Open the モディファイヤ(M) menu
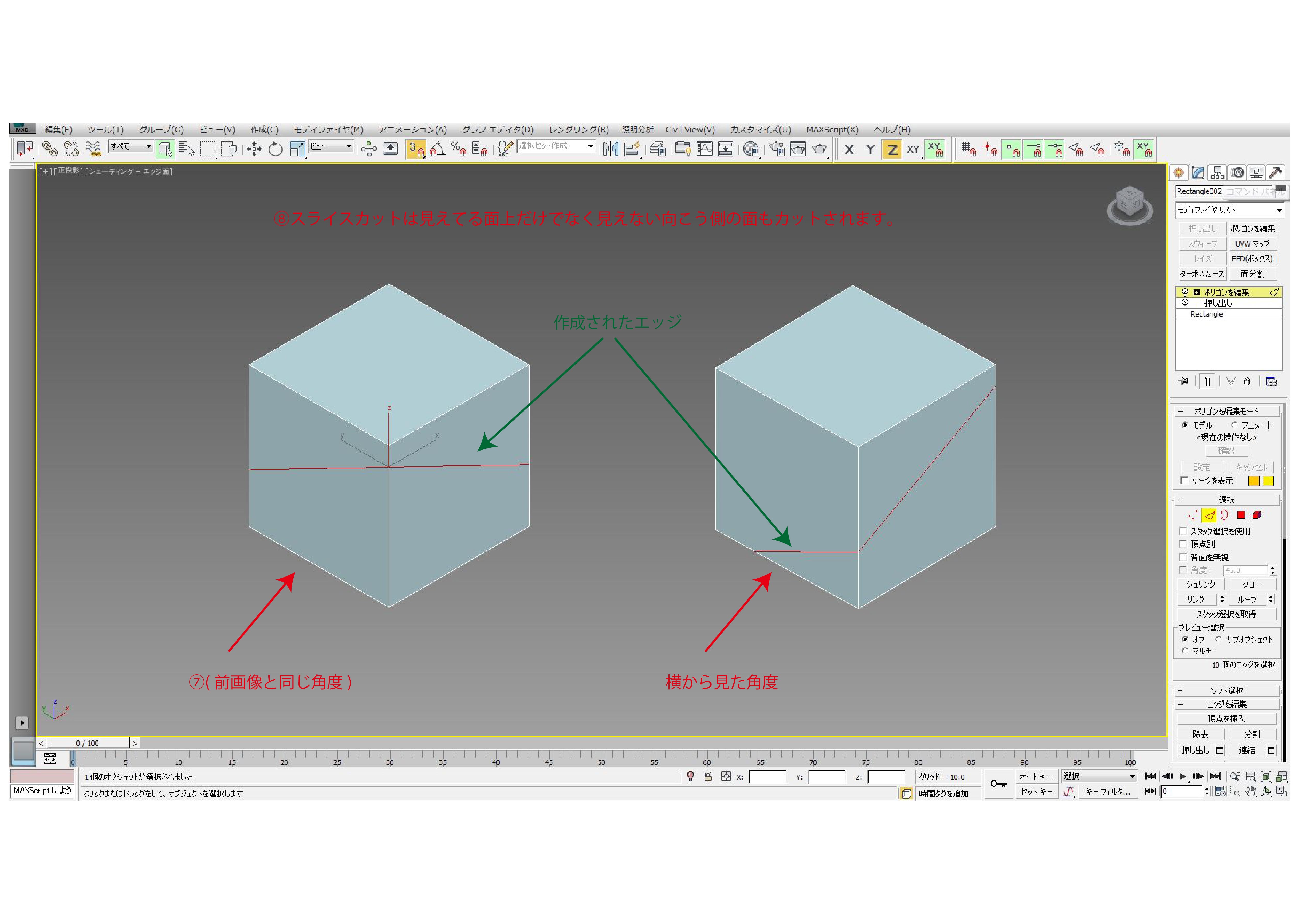This screenshot has height=924, width=1299. (328, 130)
